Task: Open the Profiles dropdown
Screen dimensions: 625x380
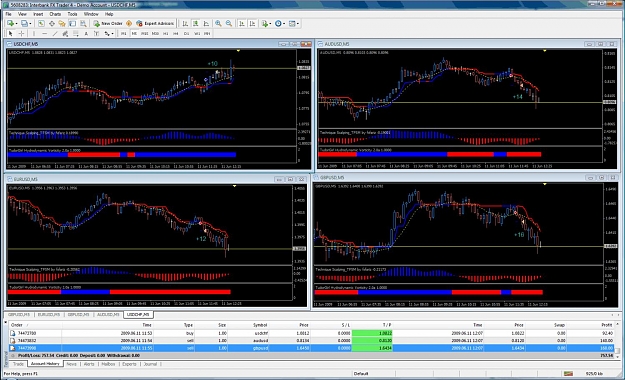Action: coord(26,24)
